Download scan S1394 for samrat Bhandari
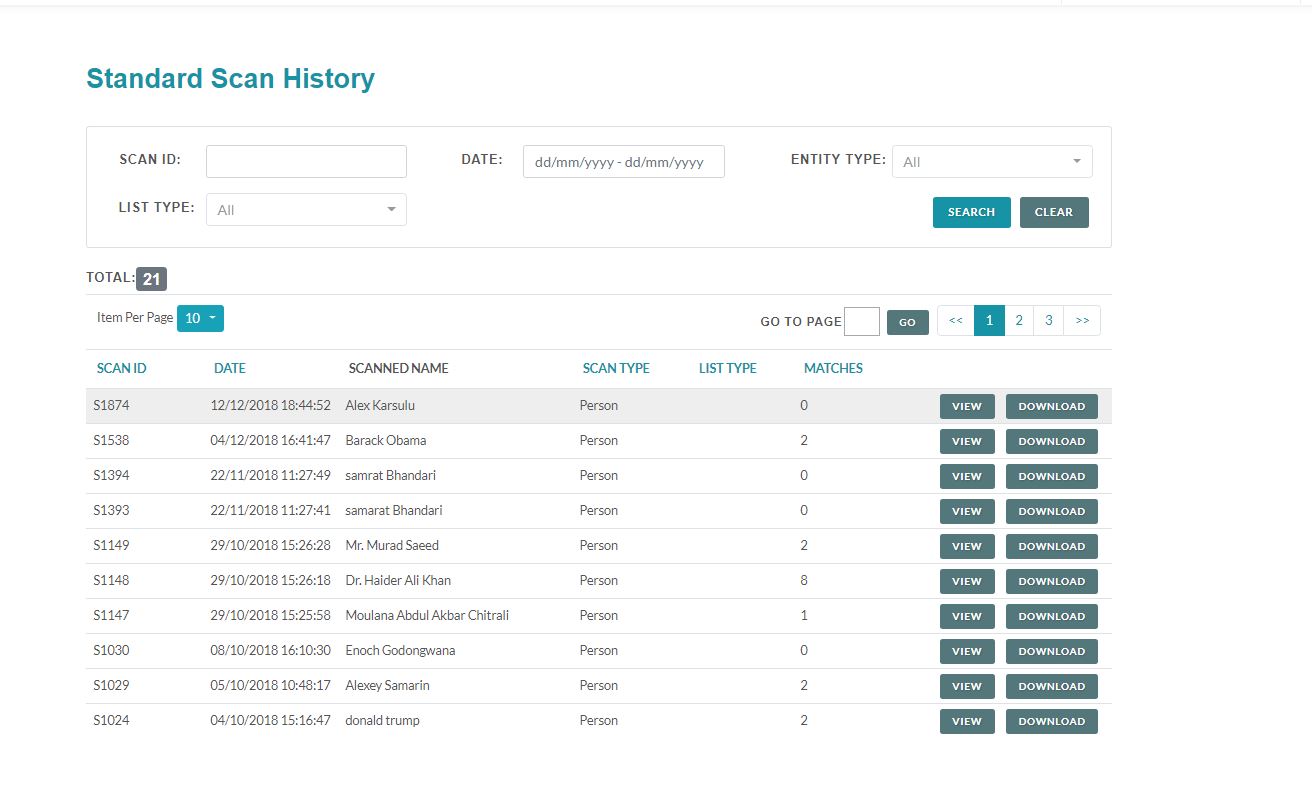This screenshot has width=1312, height=801. coord(1051,476)
